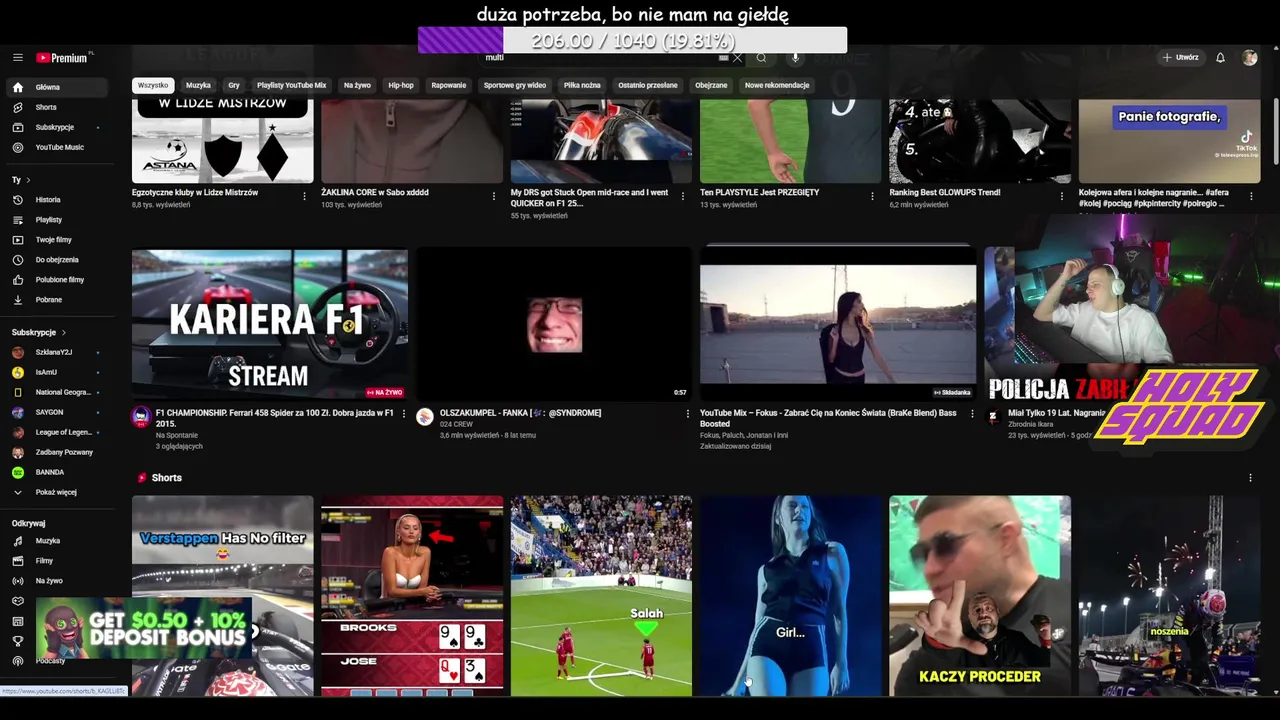Select the Muzyka filter chip
The height and width of the screenshot is (720, 1280).
point(198,85)
